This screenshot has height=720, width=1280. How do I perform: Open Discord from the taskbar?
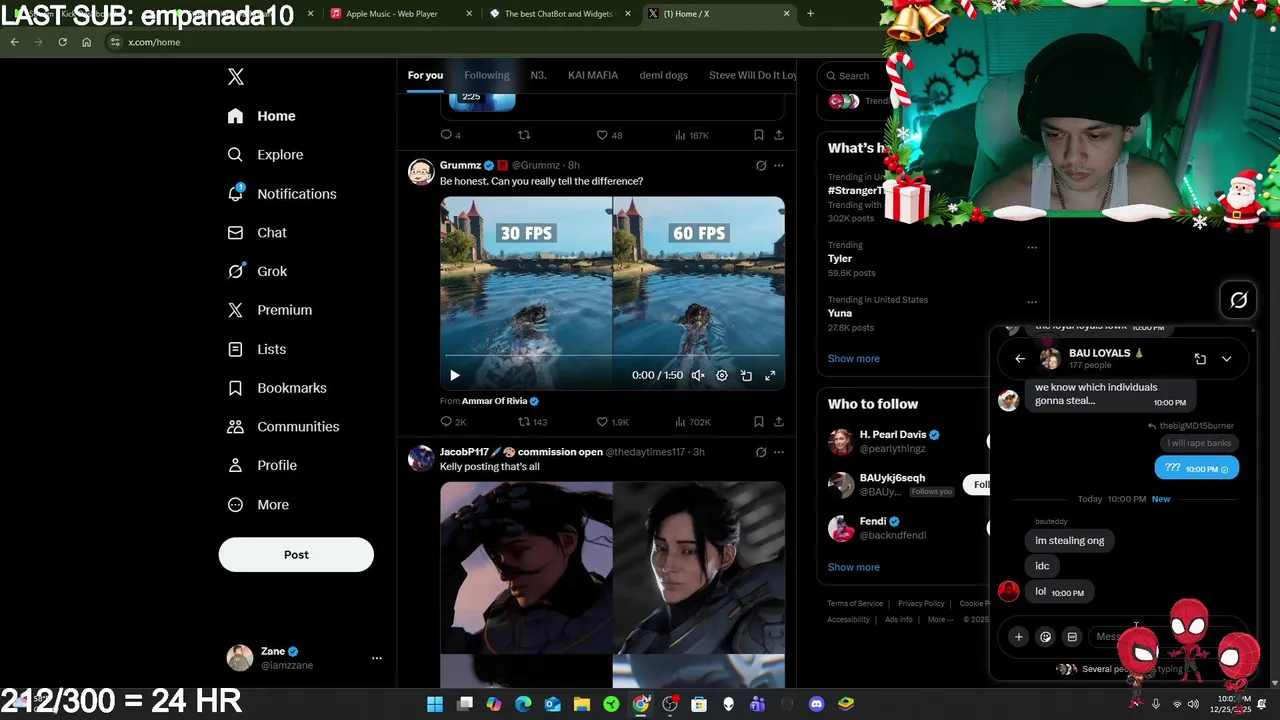tap(816, 704)
